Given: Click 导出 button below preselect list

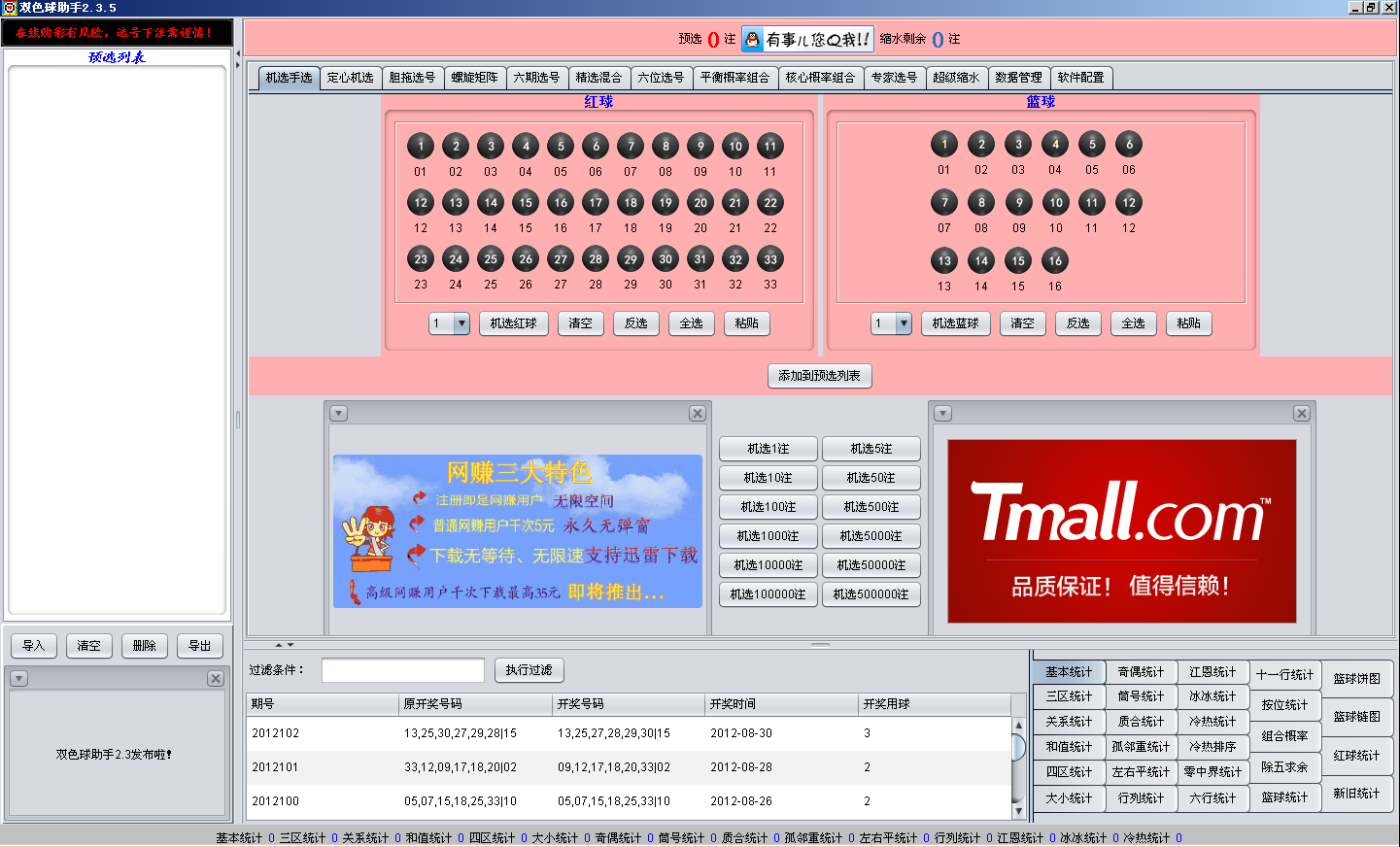Looking at the screenshot, I should (200, 646).
